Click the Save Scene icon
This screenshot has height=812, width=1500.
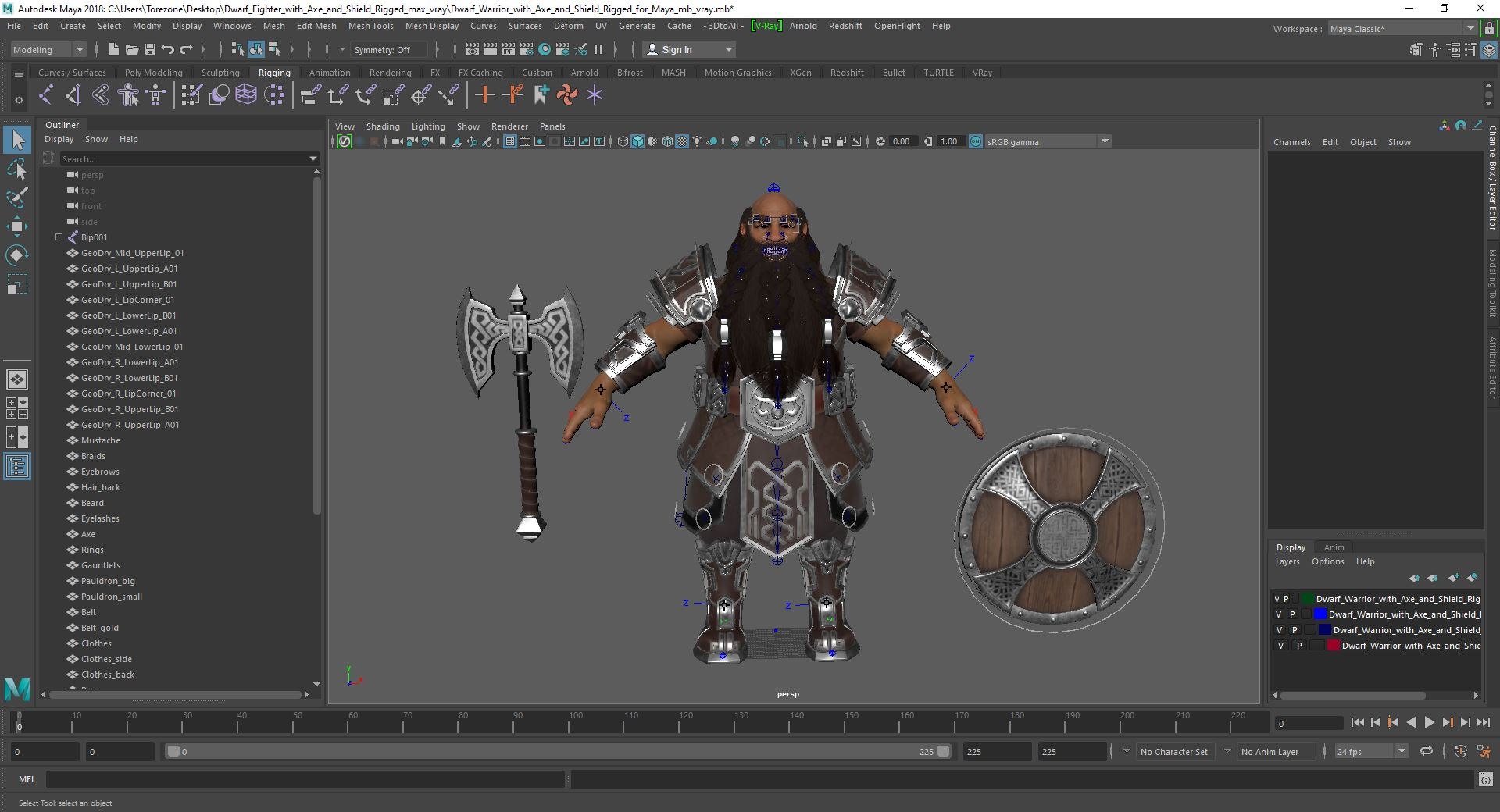(150, 49)
